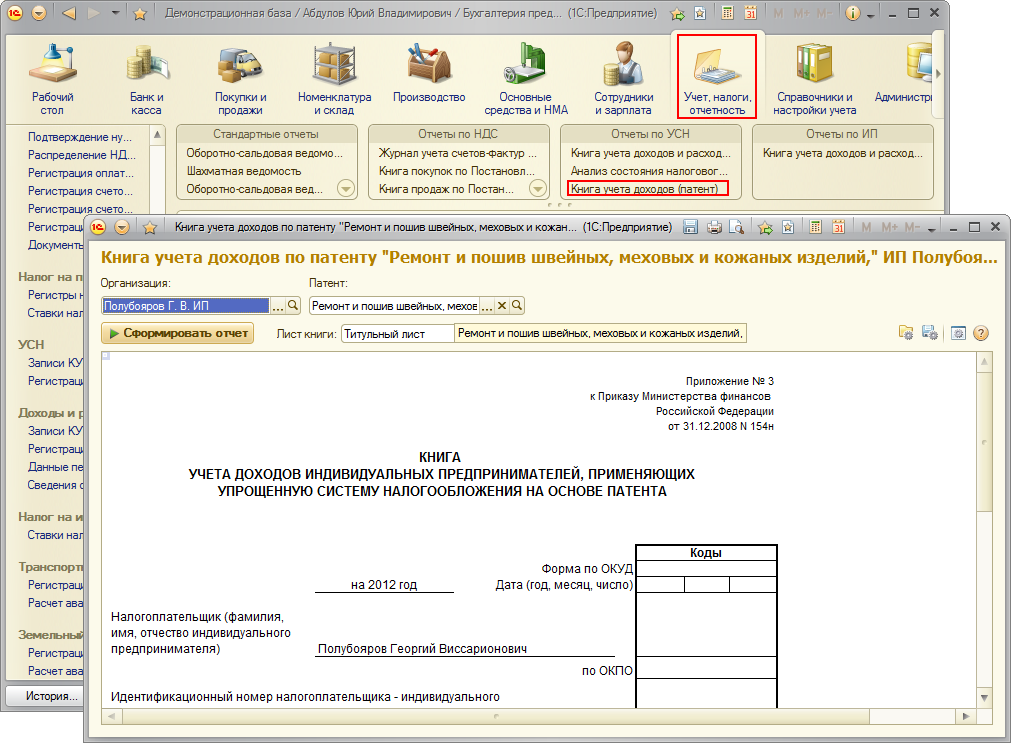Open Организация selection ellipsis button
The height and width of the screenshot is (743, 1012).
[x=278, y=306]
